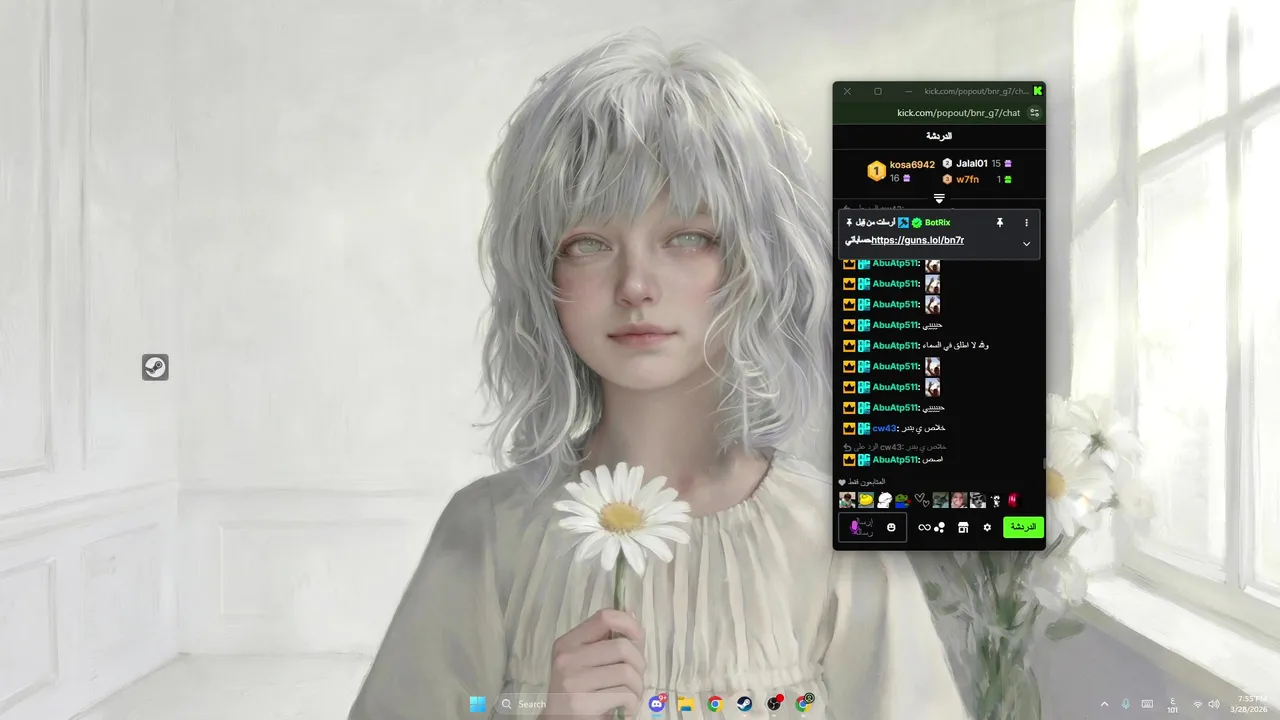Click the followers-only heart indicator above the emotes
Viewport: 1280px width, 720px height.
point(842,482)
